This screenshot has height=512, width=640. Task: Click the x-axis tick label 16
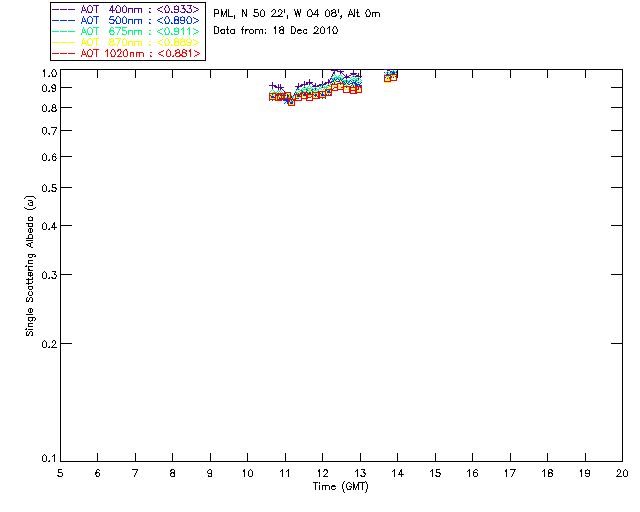point(473,474)
